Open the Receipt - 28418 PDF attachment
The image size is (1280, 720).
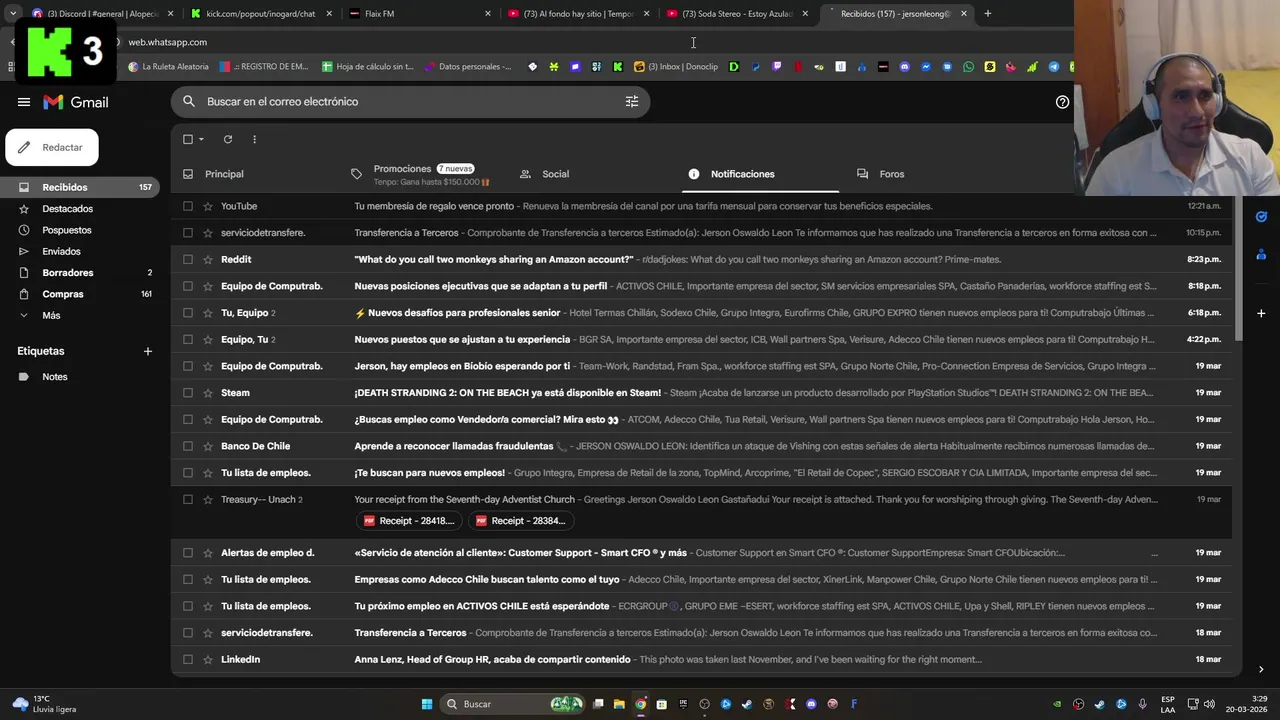pyautogui.click(x=411, y=521)
